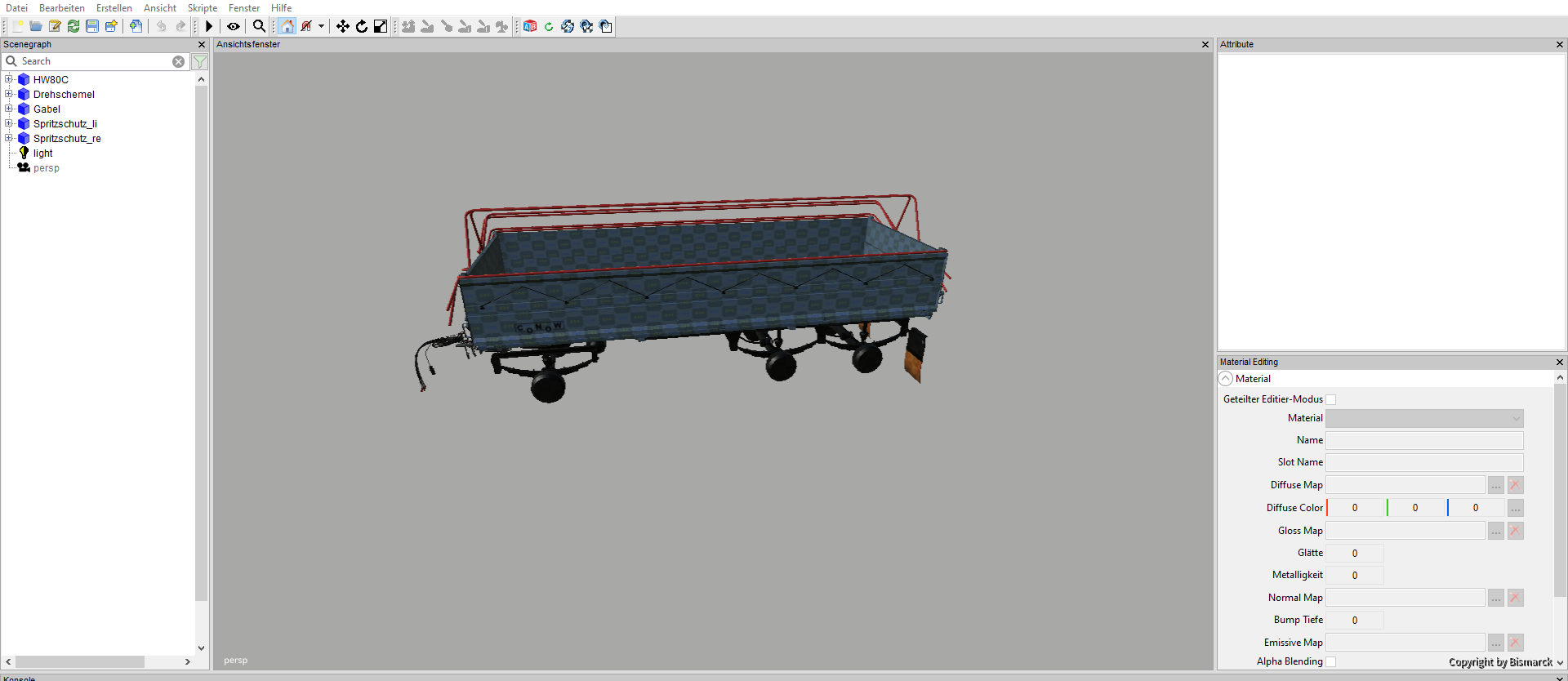Screen dimensions: 1568x681
Task: Click the Gloss Map browse button
Action: tap(1496, 531)
